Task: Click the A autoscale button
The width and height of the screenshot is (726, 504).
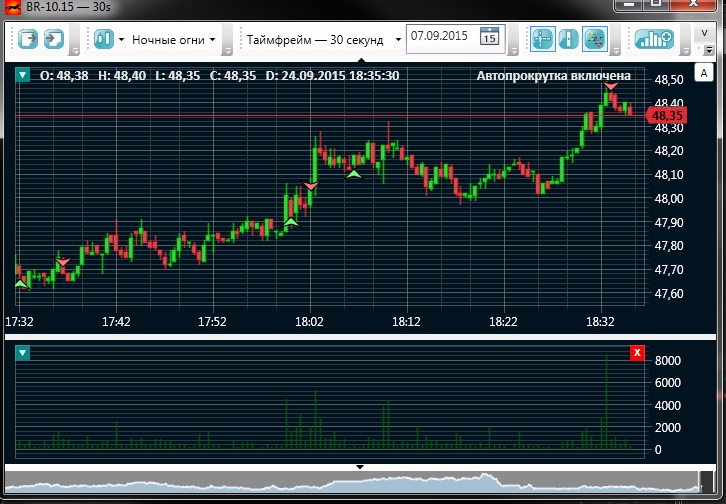Action: tap(704, 73)
